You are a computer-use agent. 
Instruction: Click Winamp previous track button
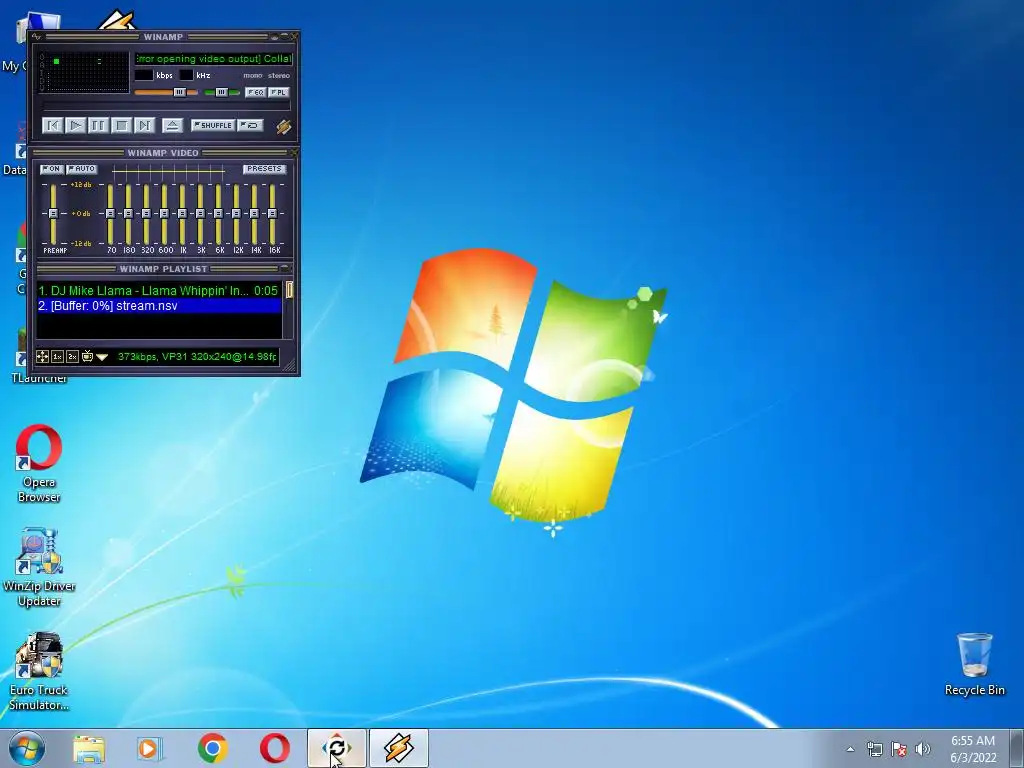point(52,125)
